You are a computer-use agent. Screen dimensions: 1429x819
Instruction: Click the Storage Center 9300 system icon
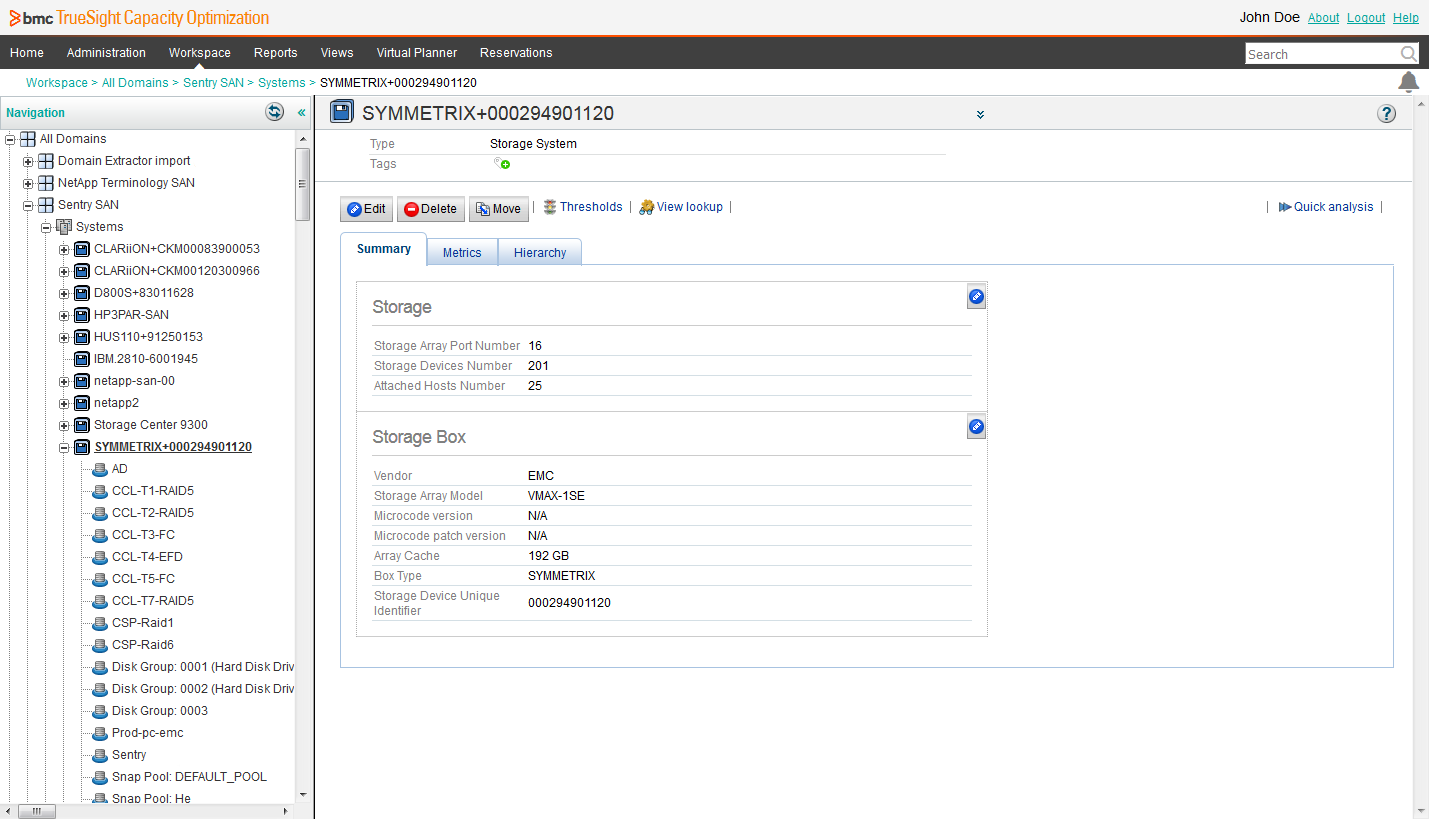[82, 425]
